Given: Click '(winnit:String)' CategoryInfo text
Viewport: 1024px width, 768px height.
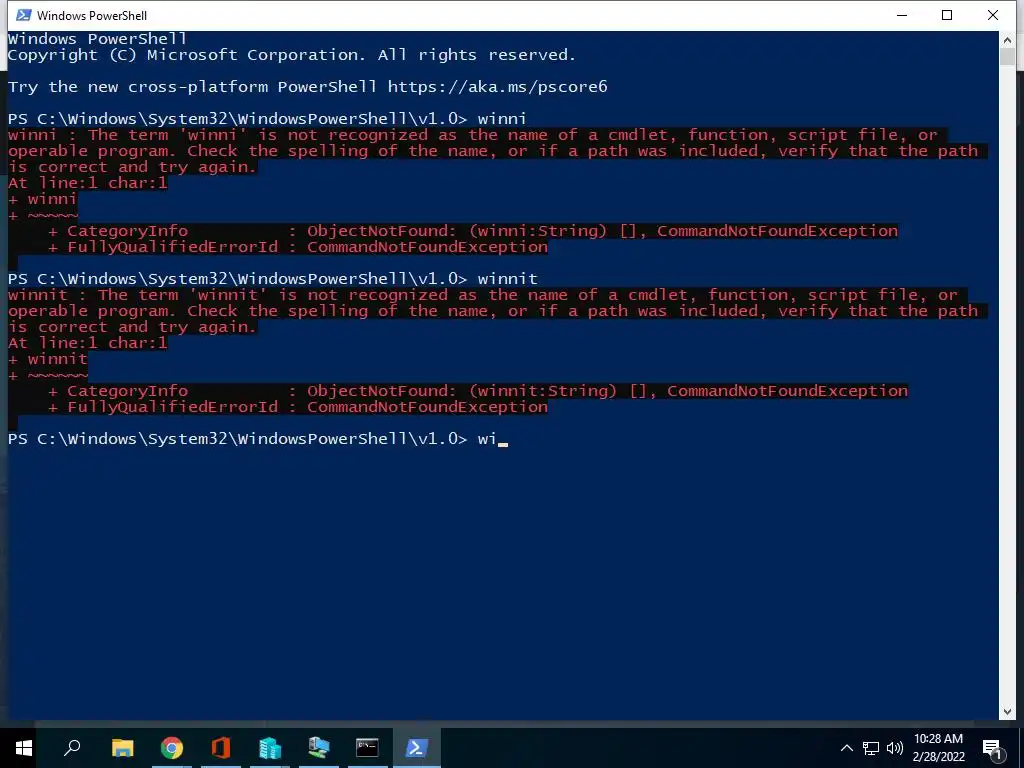Looking at the screenshot, I should (x=543, y=391).
